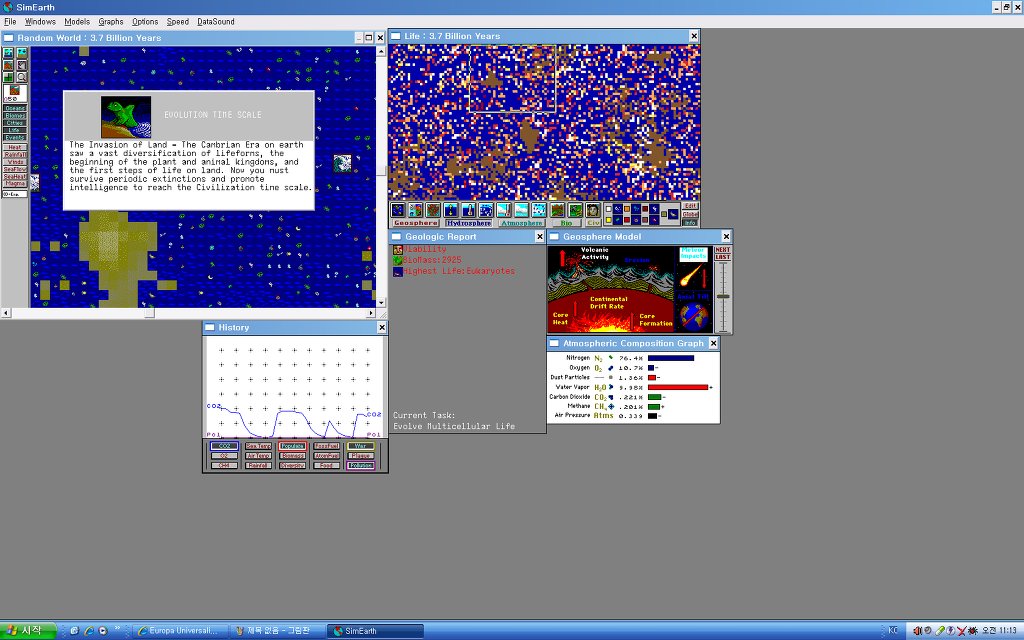Image resolution: width=1024 pixels, height=640 pixels.
Task: Open the Windows menu
Action: coord(40,22)
